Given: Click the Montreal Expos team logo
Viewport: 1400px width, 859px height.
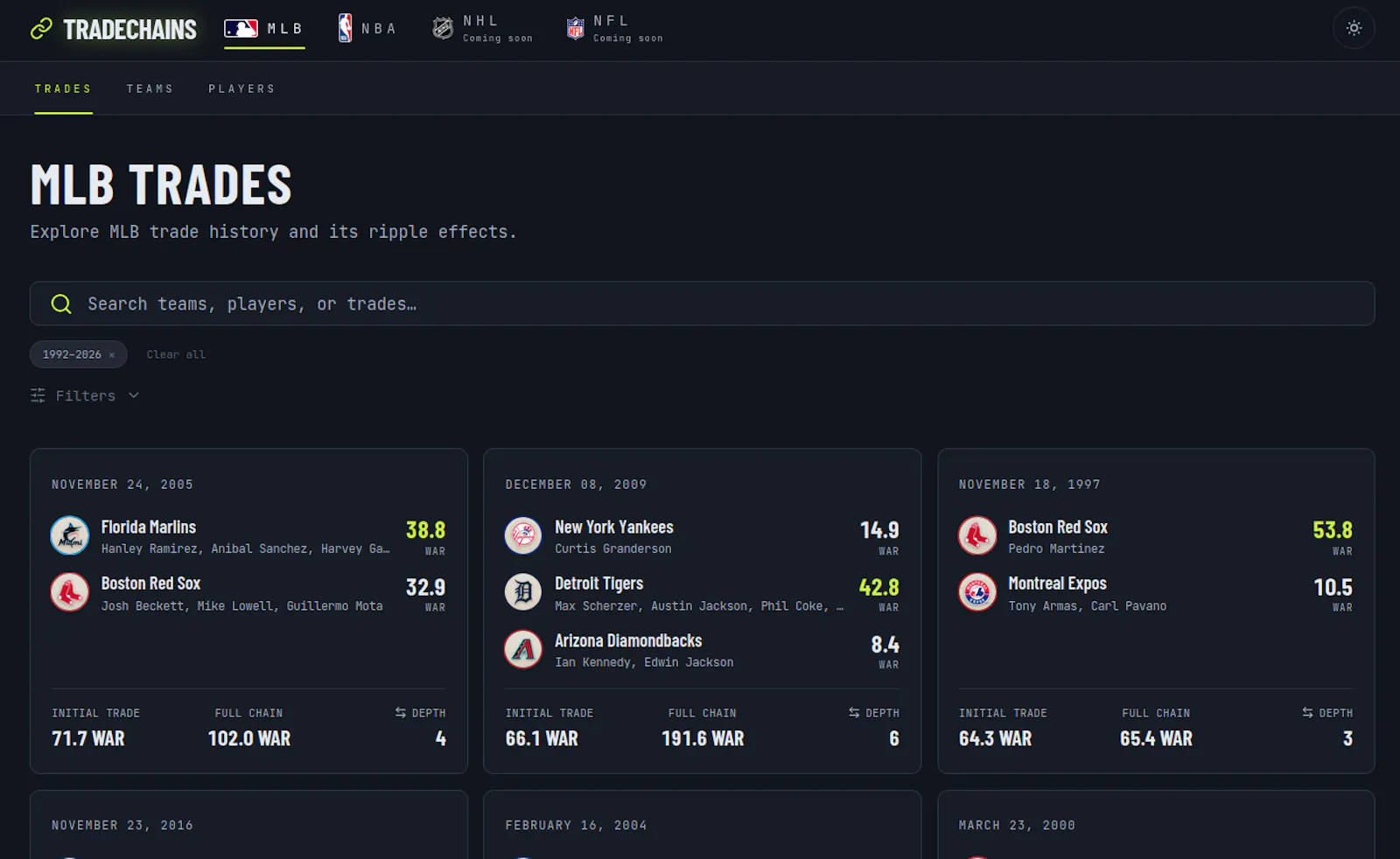Looking at the screenshot, I should point(977,592).
